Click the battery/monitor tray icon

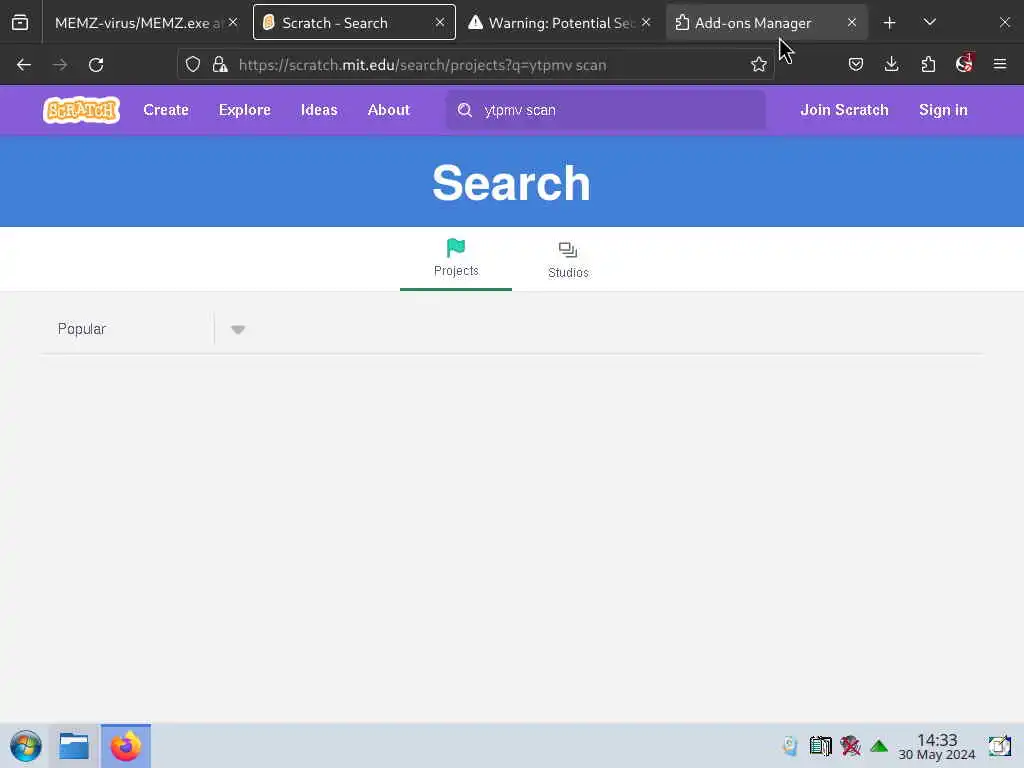tap(820, 746)
